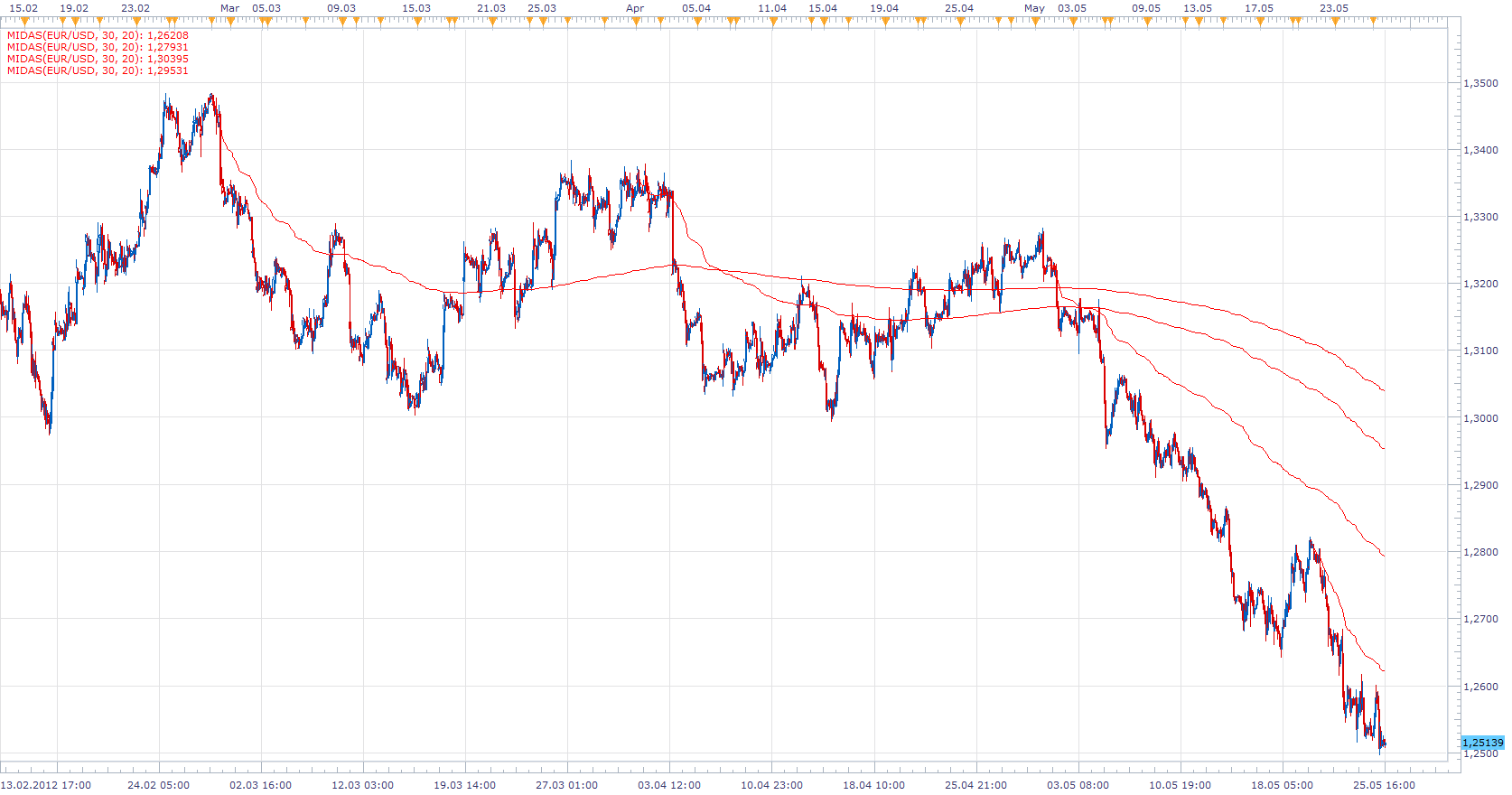The height and width of the screenshot is (795, 1512).
Task: Click the 10.04 23:00 time label
Action: tap(771, 785)
